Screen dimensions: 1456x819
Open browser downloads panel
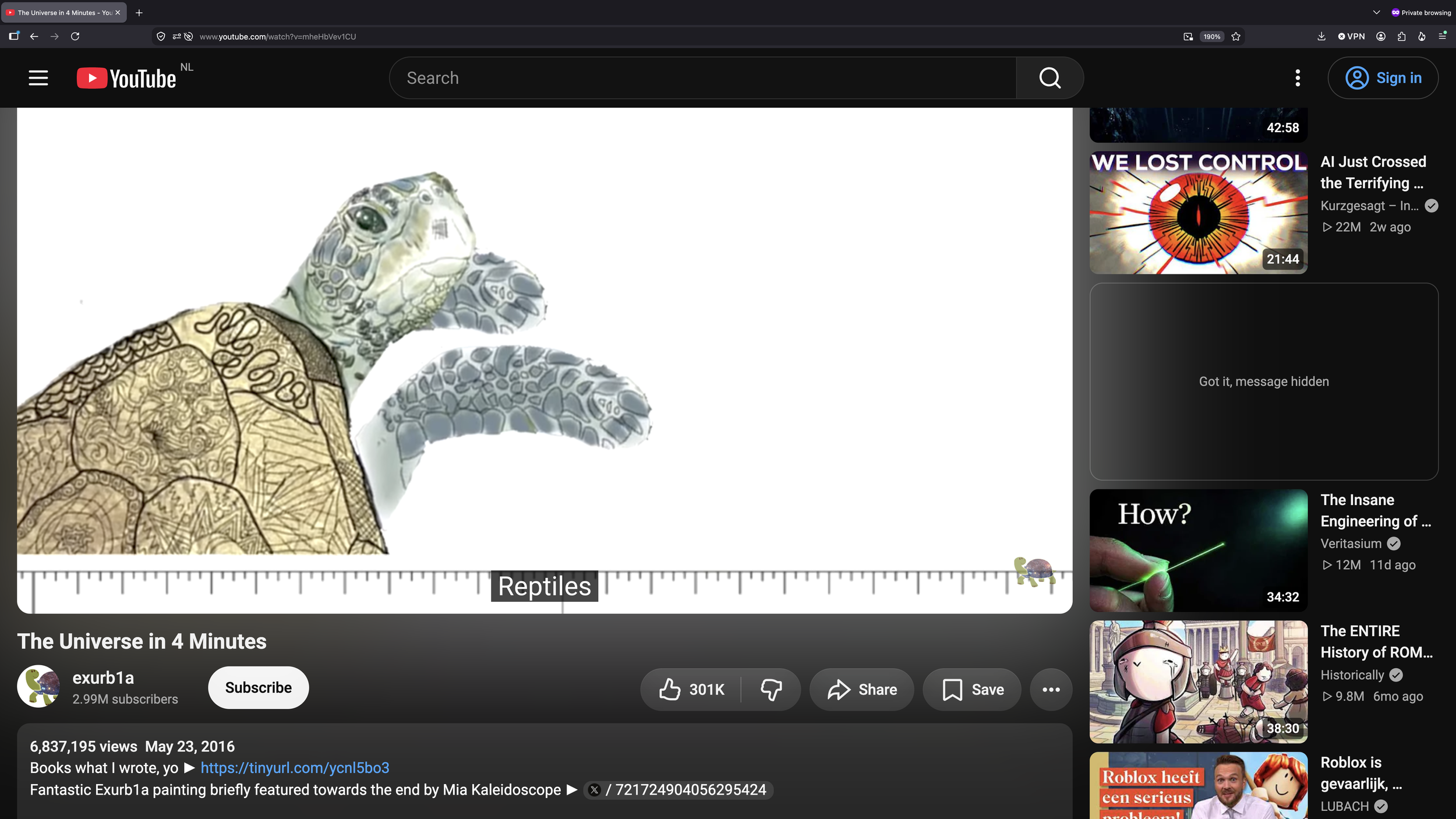(1321, 36)
